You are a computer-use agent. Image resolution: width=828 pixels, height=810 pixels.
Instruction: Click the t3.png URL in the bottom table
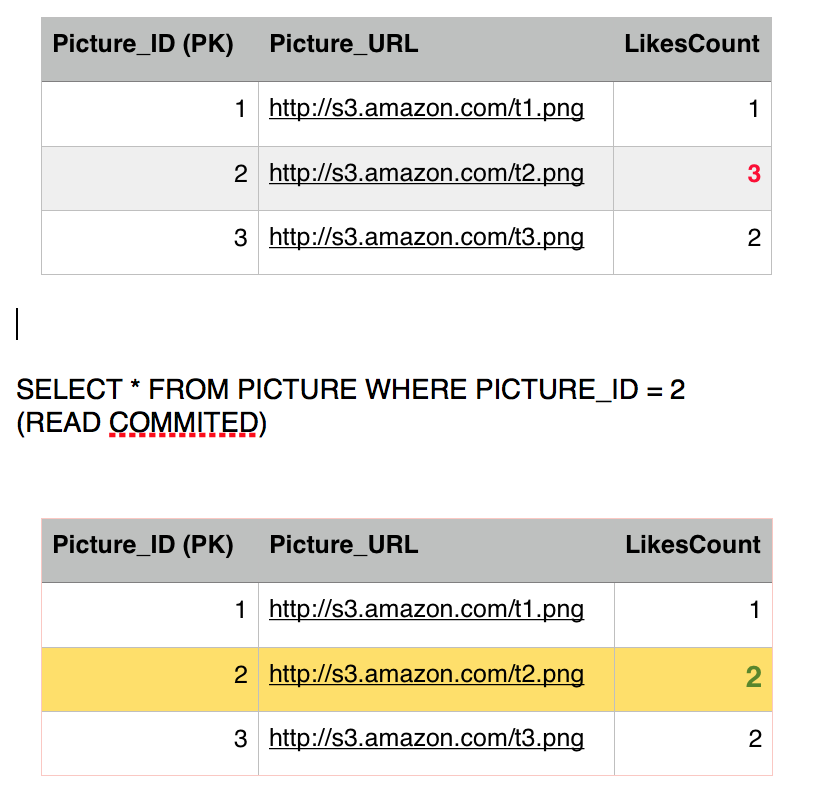pyautogui.click(x=426, y=738)
